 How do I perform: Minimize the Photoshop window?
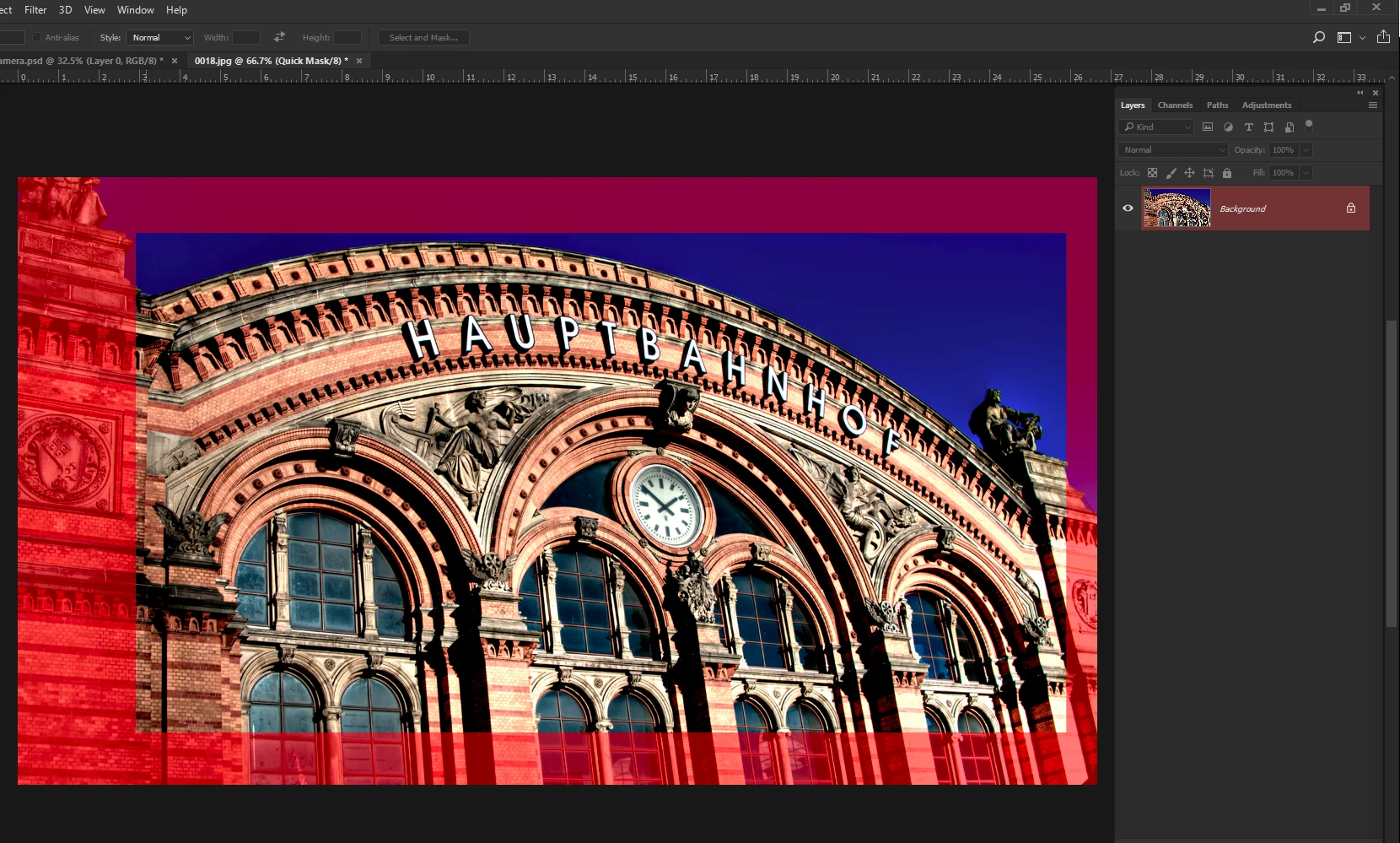(x=1322, y=8)
